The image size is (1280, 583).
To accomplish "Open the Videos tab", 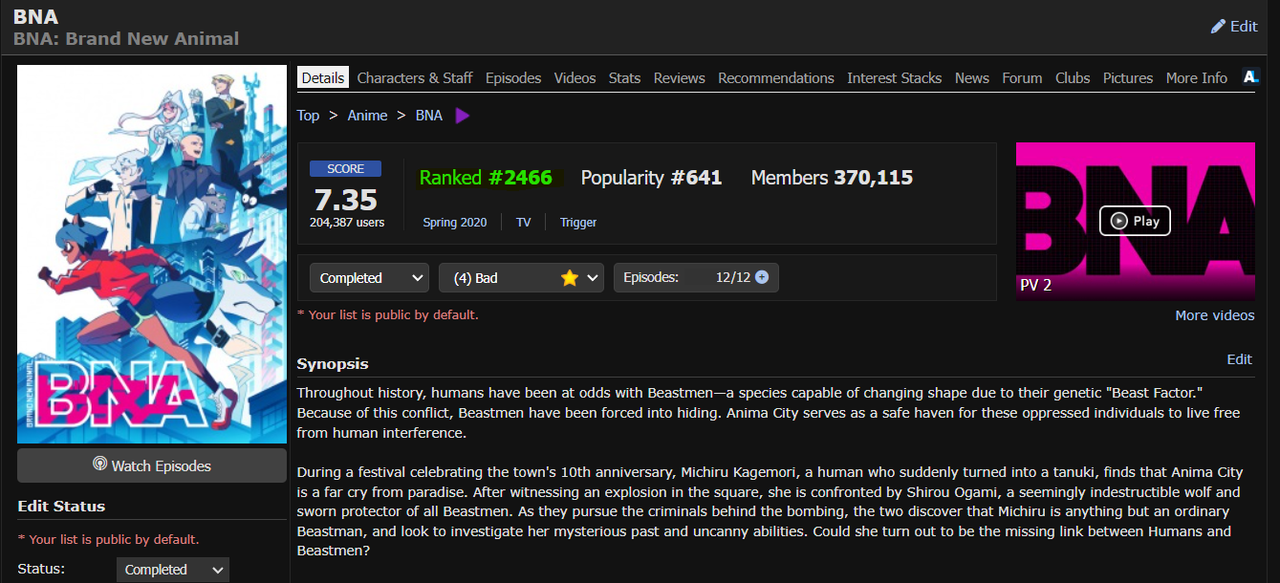I will [575, 77].
